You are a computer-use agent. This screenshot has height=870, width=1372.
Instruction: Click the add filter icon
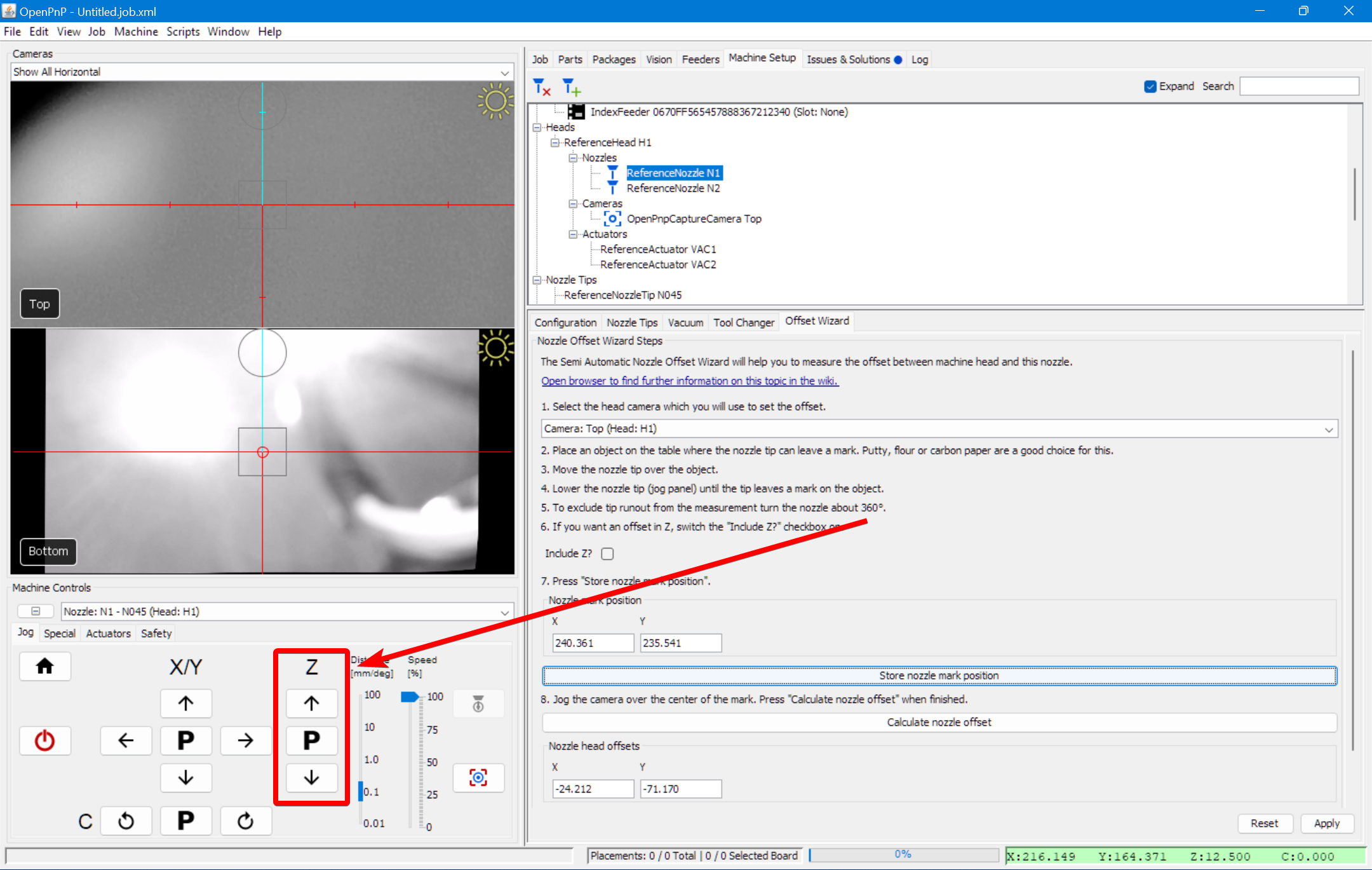(570, 86)
